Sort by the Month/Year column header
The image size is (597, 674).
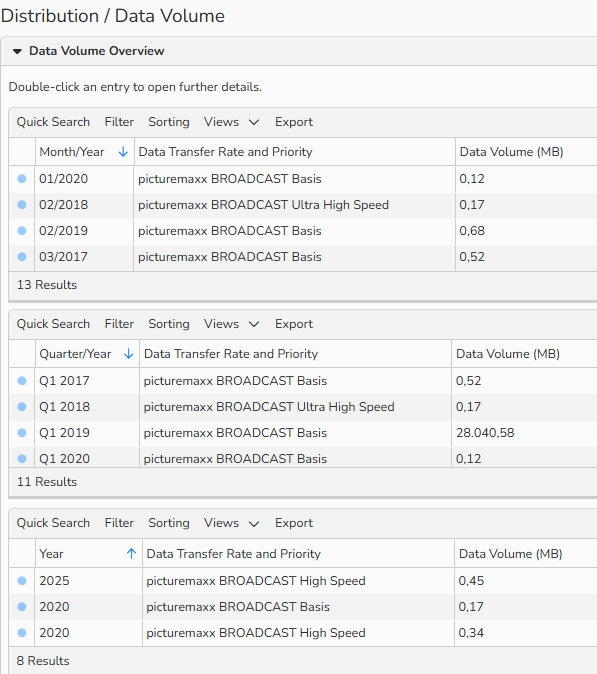(x=72, y=152)
